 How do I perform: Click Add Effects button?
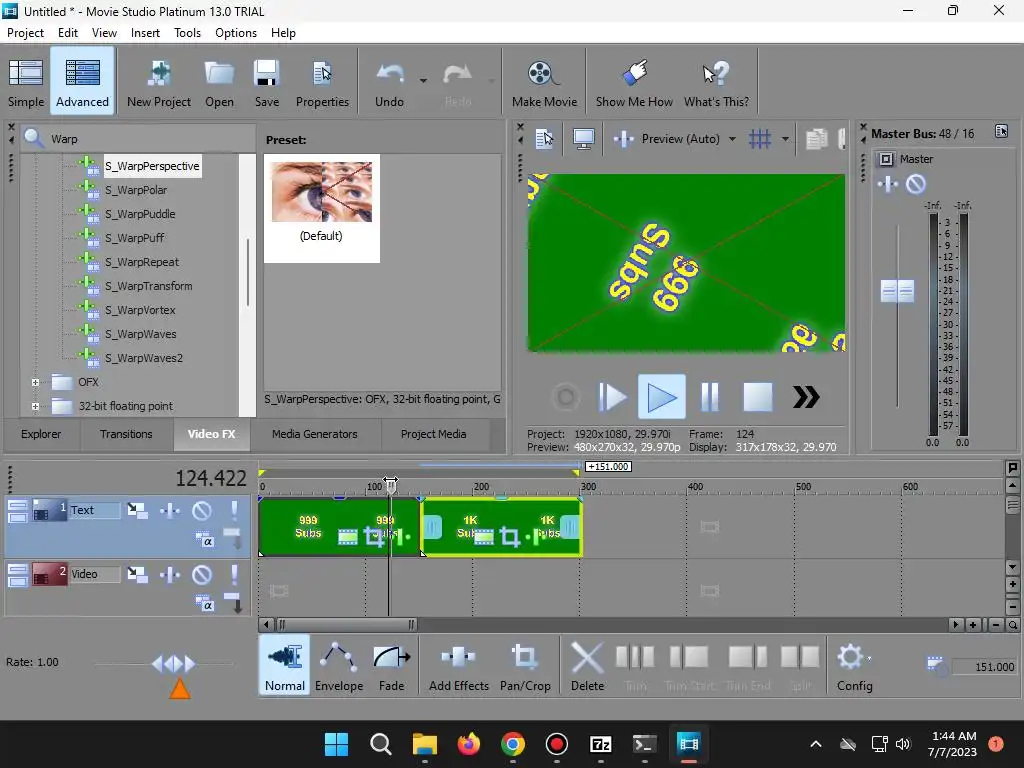458,666
